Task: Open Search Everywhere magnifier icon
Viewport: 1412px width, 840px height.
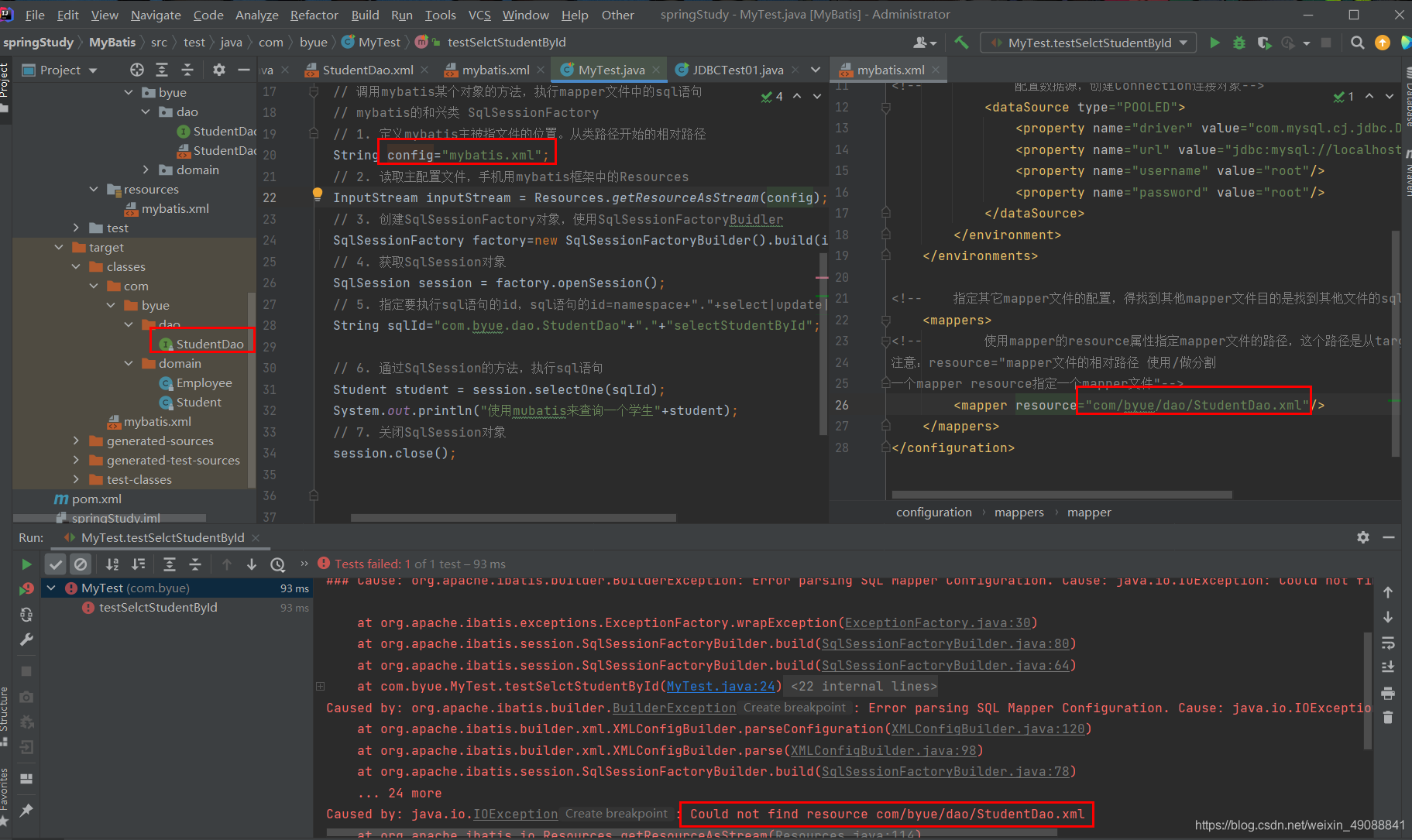Action: coord(1357,43)
